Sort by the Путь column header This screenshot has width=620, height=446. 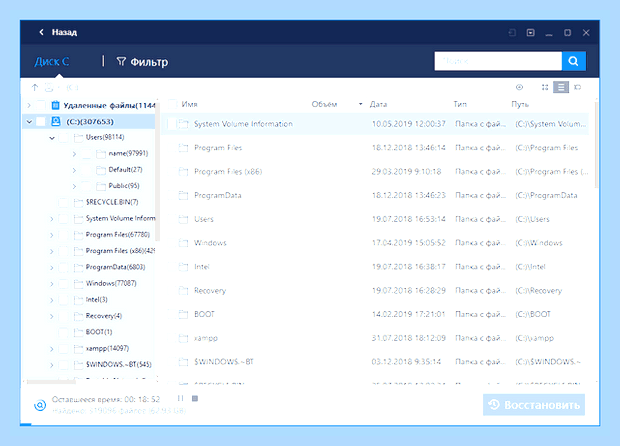[x=520, y=104]
